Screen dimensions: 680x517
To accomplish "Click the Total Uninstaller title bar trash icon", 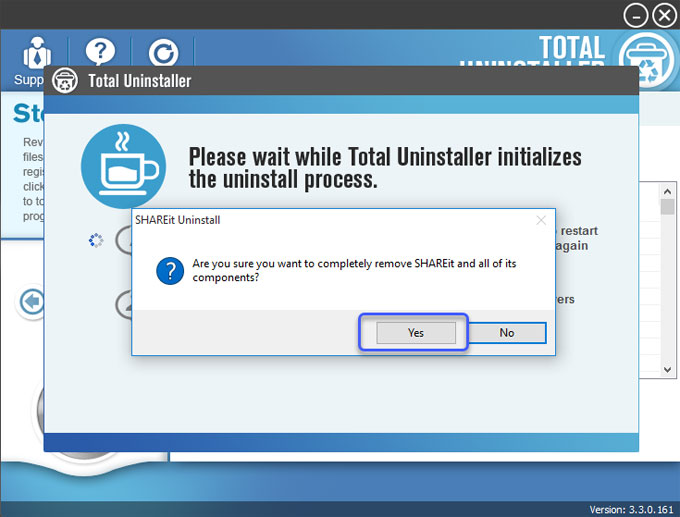I will pyautogui.click(x=65, y=81).
